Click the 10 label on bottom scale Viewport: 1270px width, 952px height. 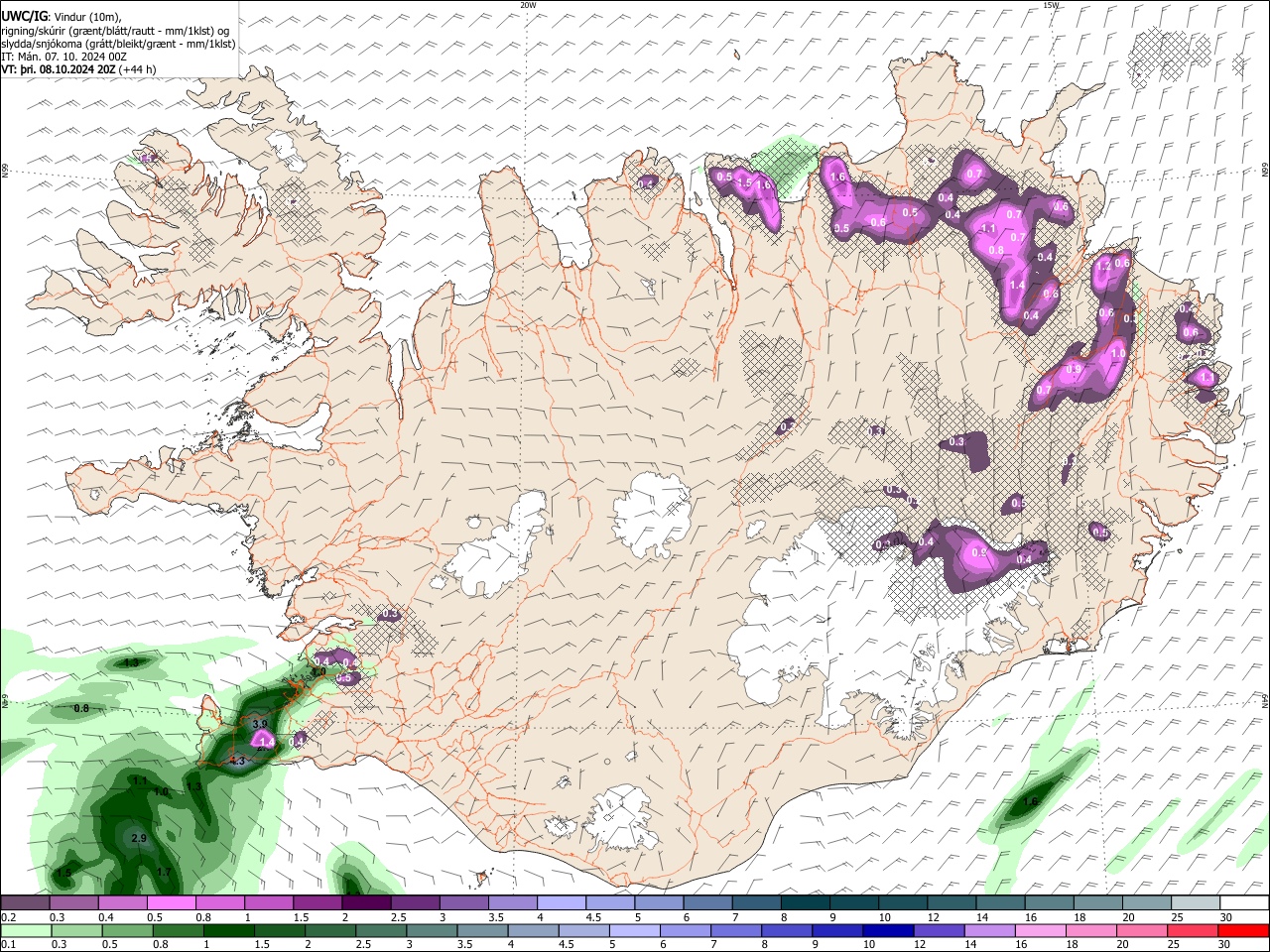870,944
